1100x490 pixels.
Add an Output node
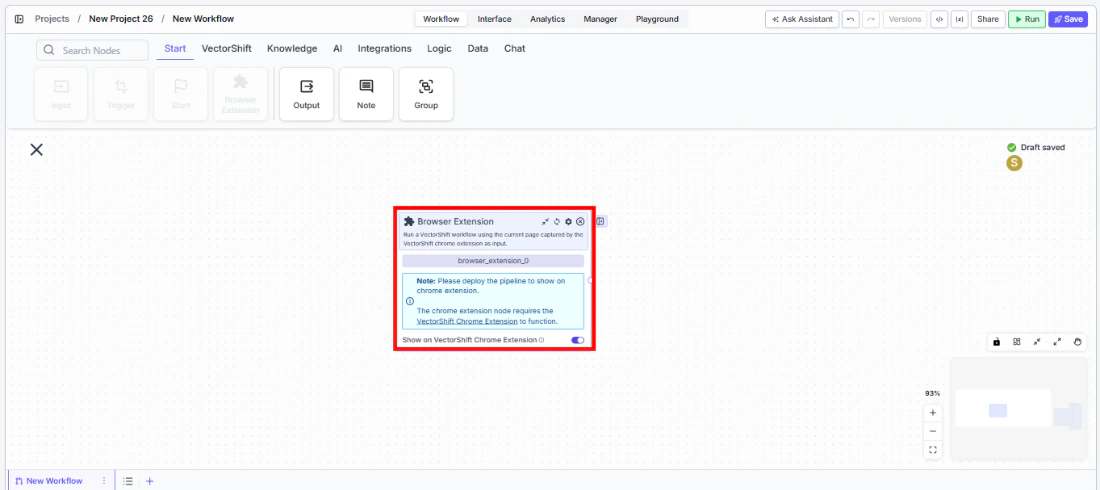[307, 94]
